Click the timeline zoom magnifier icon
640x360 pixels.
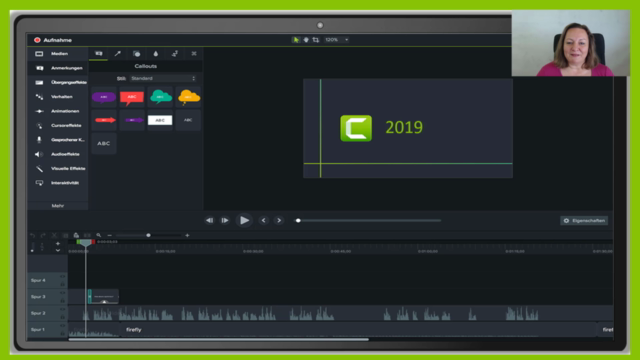[98, 235]
